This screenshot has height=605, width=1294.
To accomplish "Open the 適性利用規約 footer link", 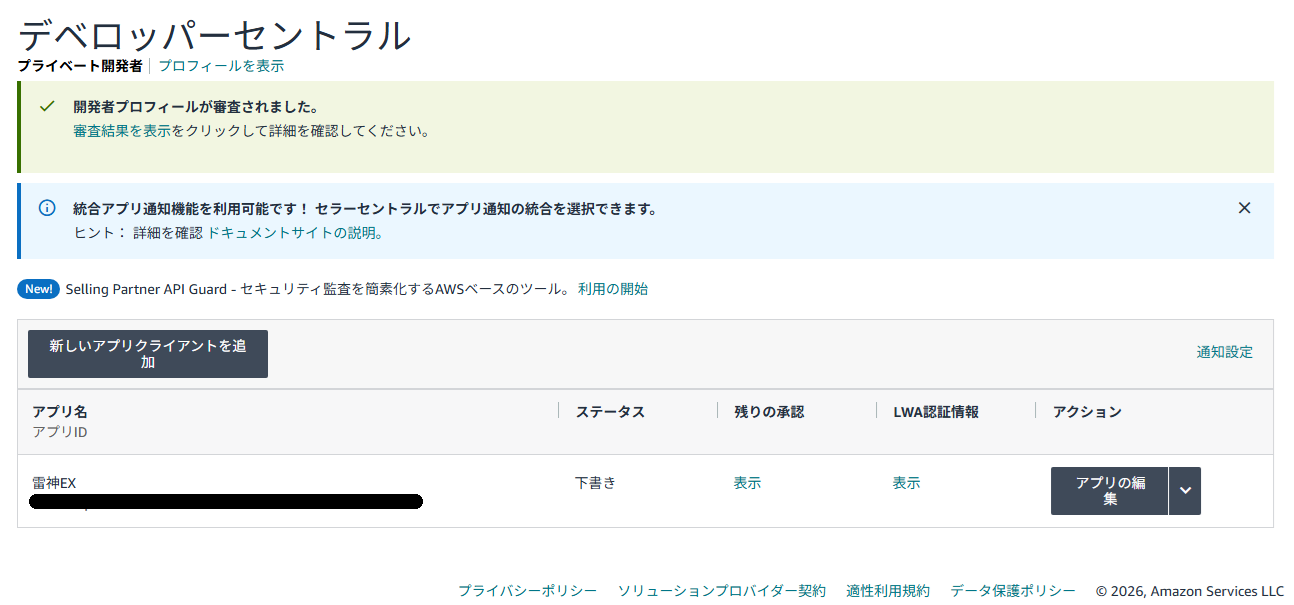I will pyautogui.click(x=888, y=591).
